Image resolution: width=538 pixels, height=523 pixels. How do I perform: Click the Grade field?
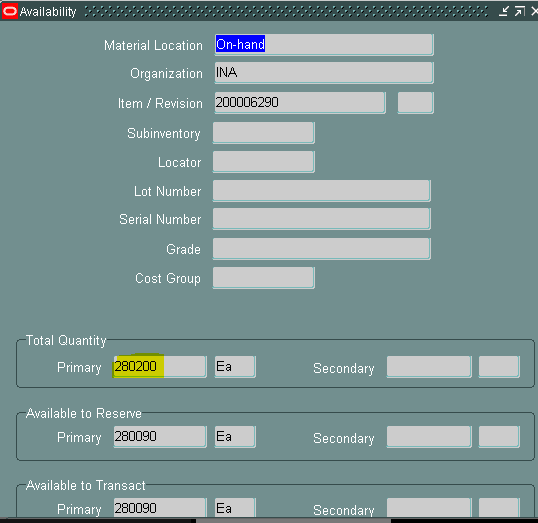(x=321, y=249)
